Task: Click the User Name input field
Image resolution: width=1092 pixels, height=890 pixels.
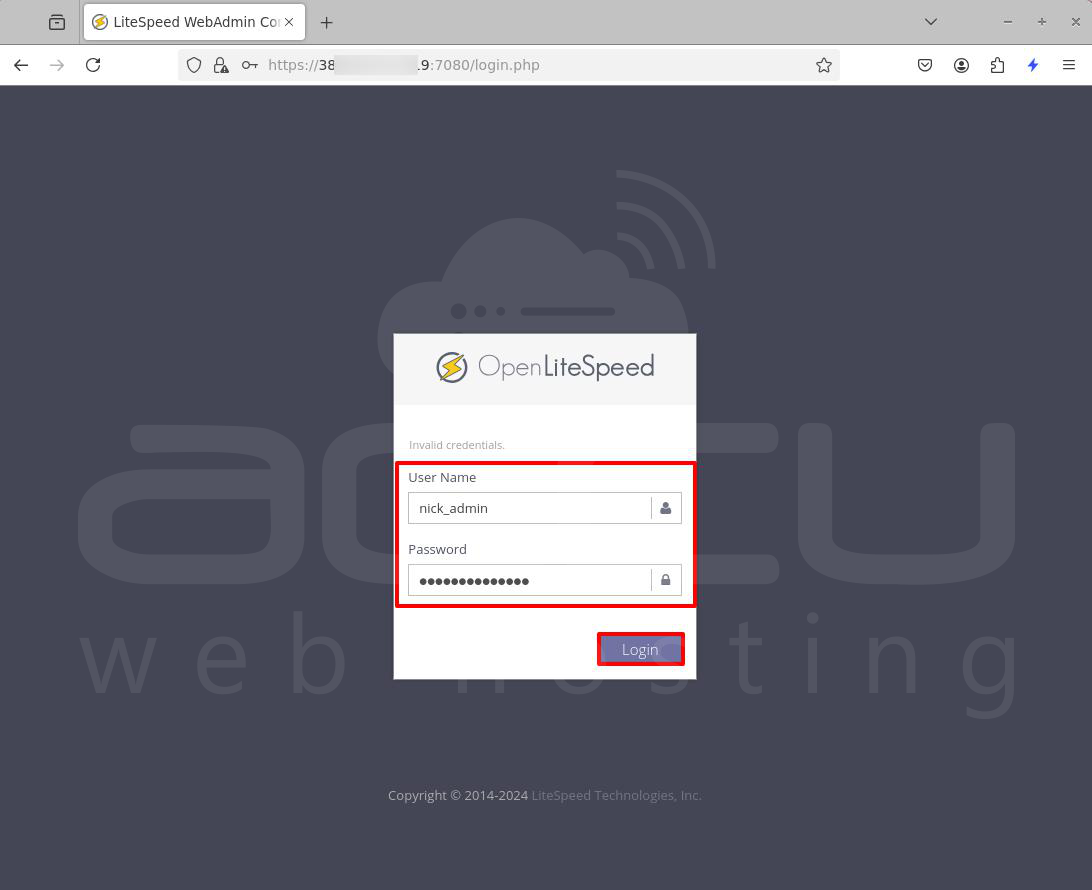Action: click(x=529, y=508)
